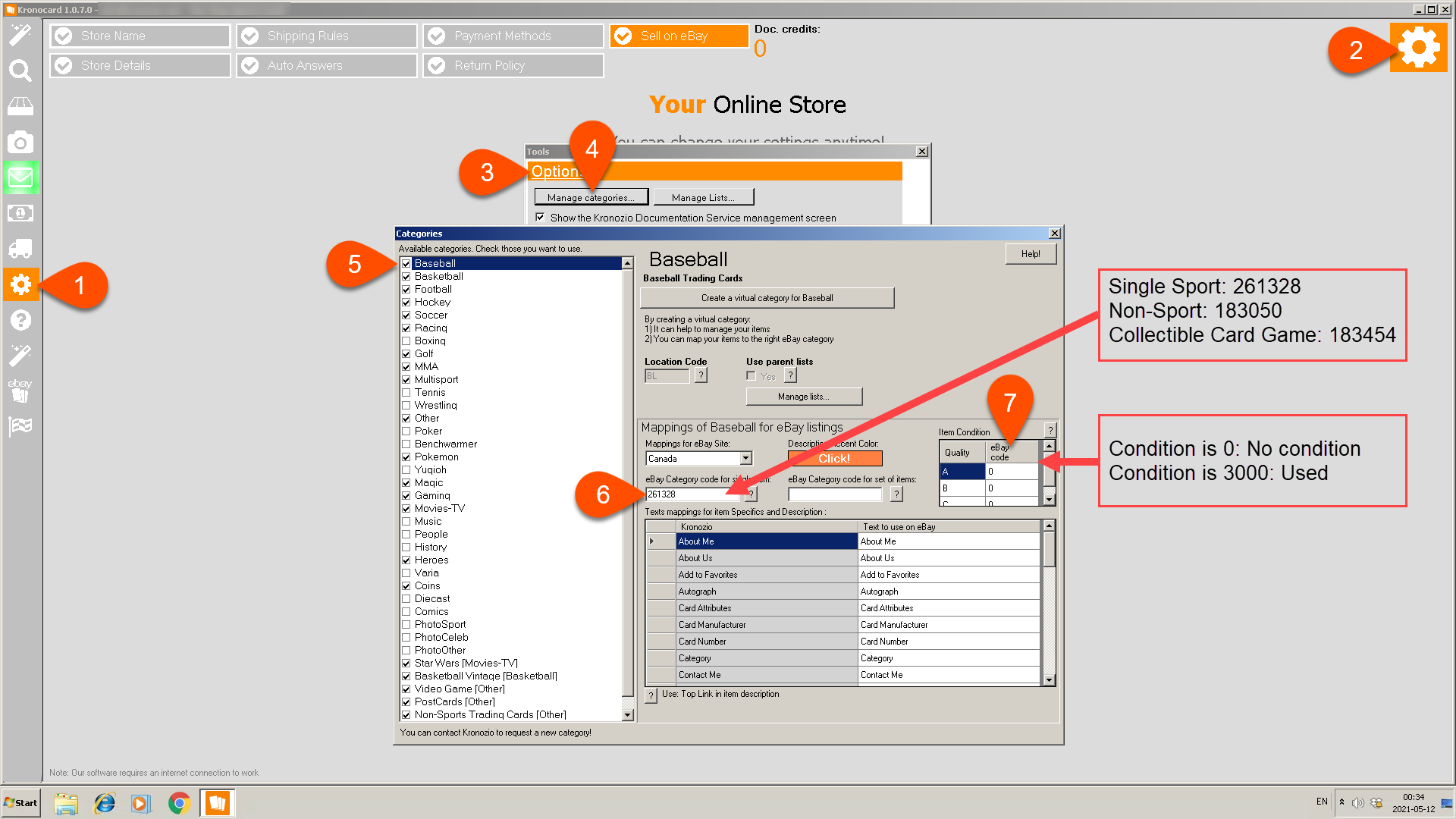Screen dimensions: 1456x819
Task: Click the Manage Lists... button in Tools
Action: coord(704,197)
